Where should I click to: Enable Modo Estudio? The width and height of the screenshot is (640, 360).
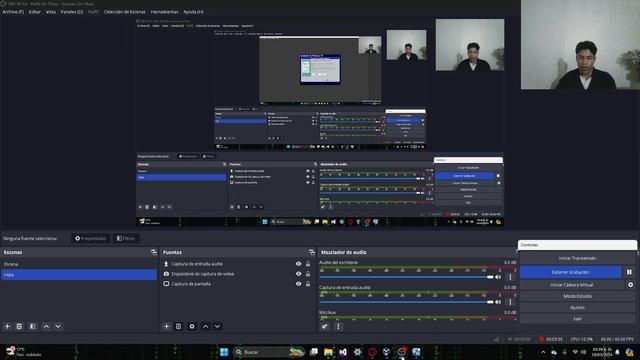[577, 296]
